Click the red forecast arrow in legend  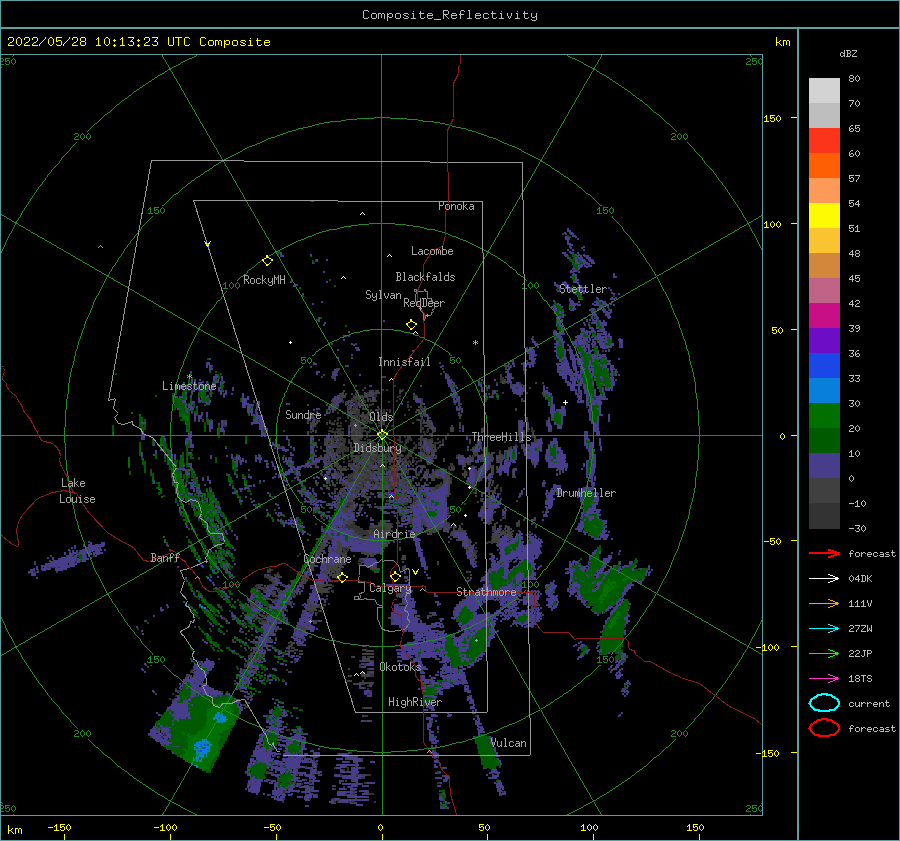pyautogui.click(x=824, y=553)
